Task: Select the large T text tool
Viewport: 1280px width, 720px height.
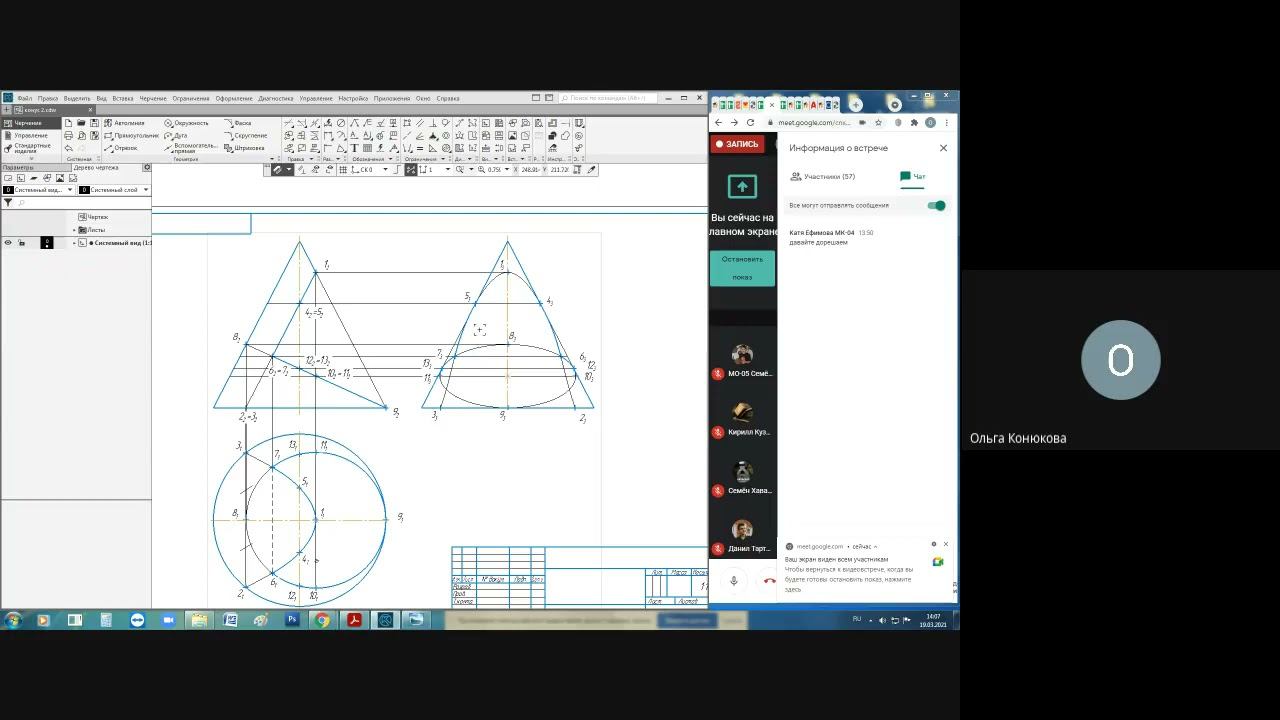Action: [x=354, y=148]
